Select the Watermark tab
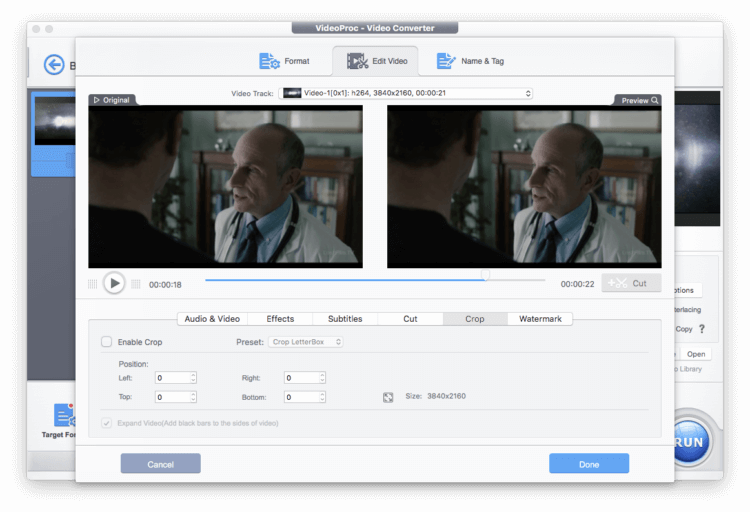Image resolution: width=750 pixels, height=512 pixels. point(540,319)
